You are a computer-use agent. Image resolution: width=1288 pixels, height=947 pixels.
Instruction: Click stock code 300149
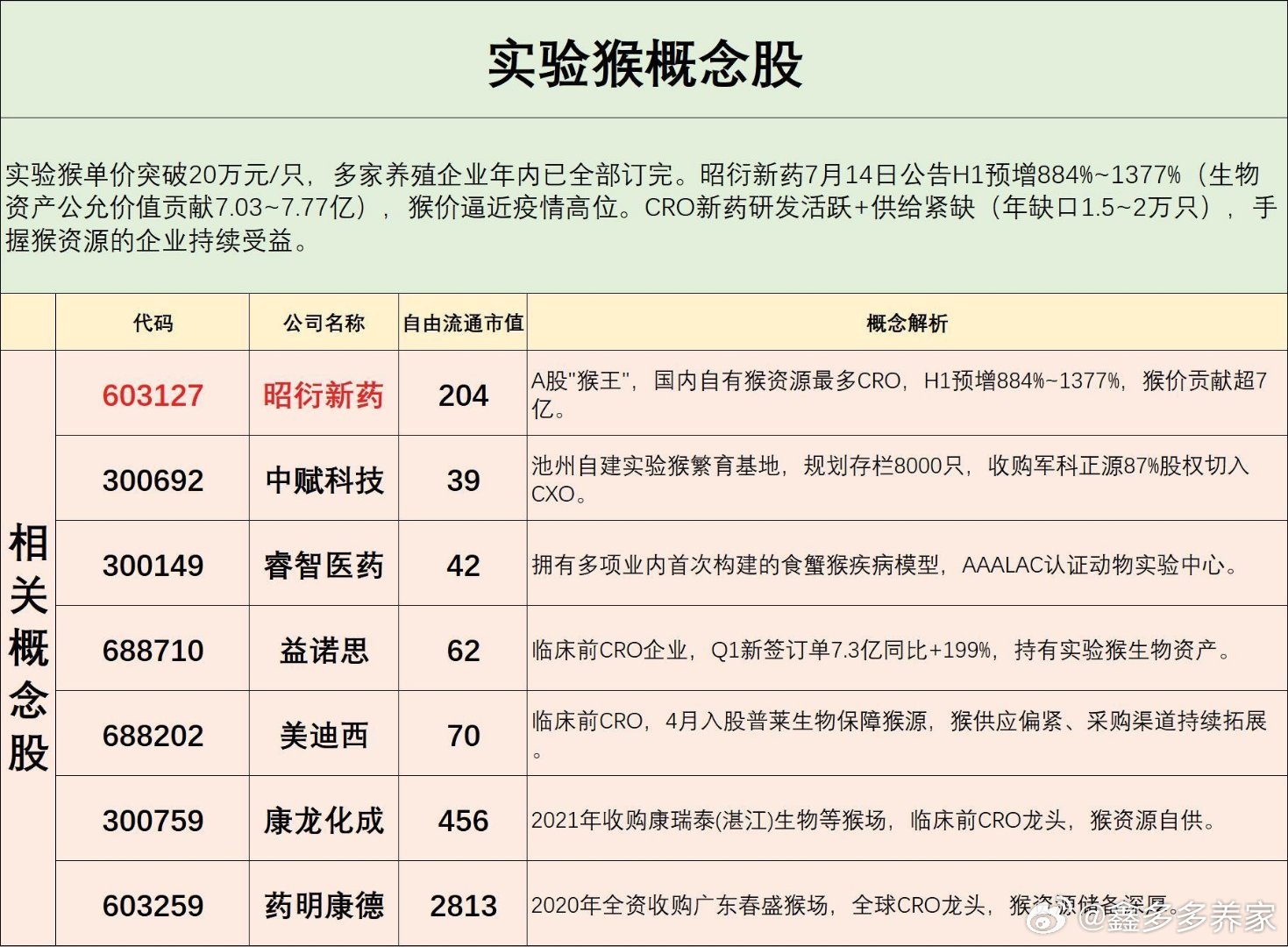[x=153, y=566]
